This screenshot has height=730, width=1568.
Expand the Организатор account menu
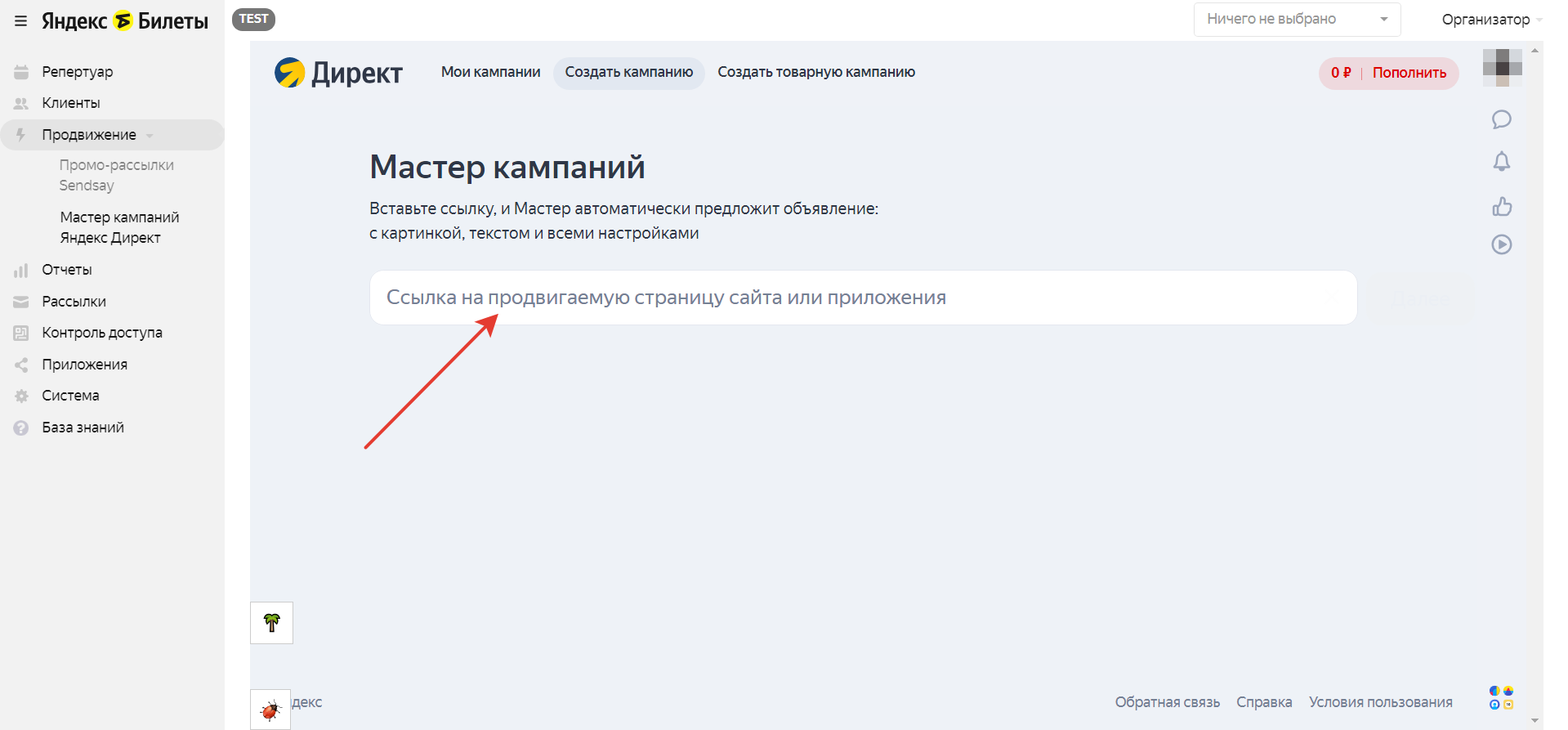coord(1491,20)
